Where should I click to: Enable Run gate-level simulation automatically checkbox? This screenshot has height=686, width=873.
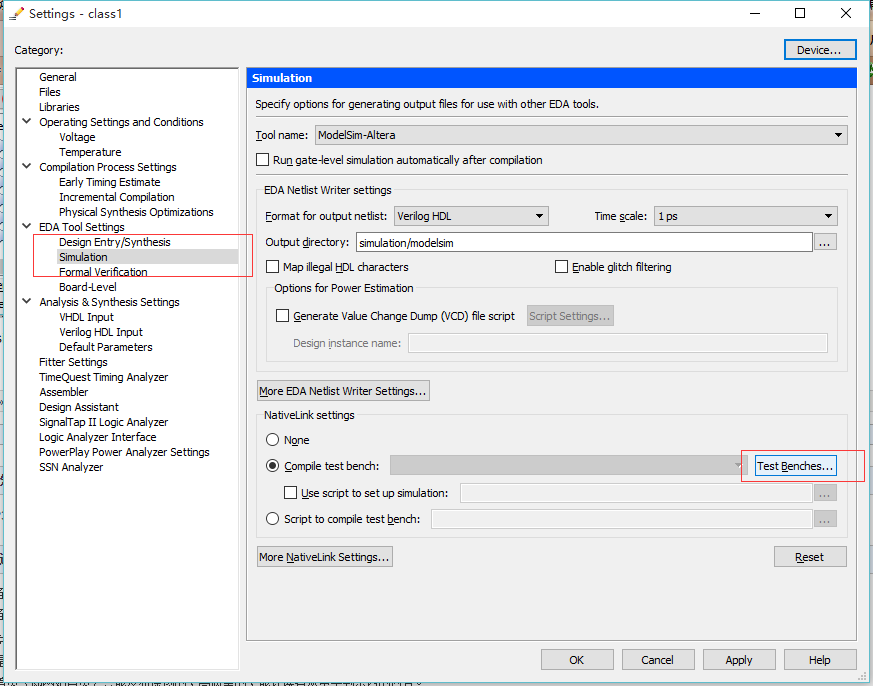point(262,160)
